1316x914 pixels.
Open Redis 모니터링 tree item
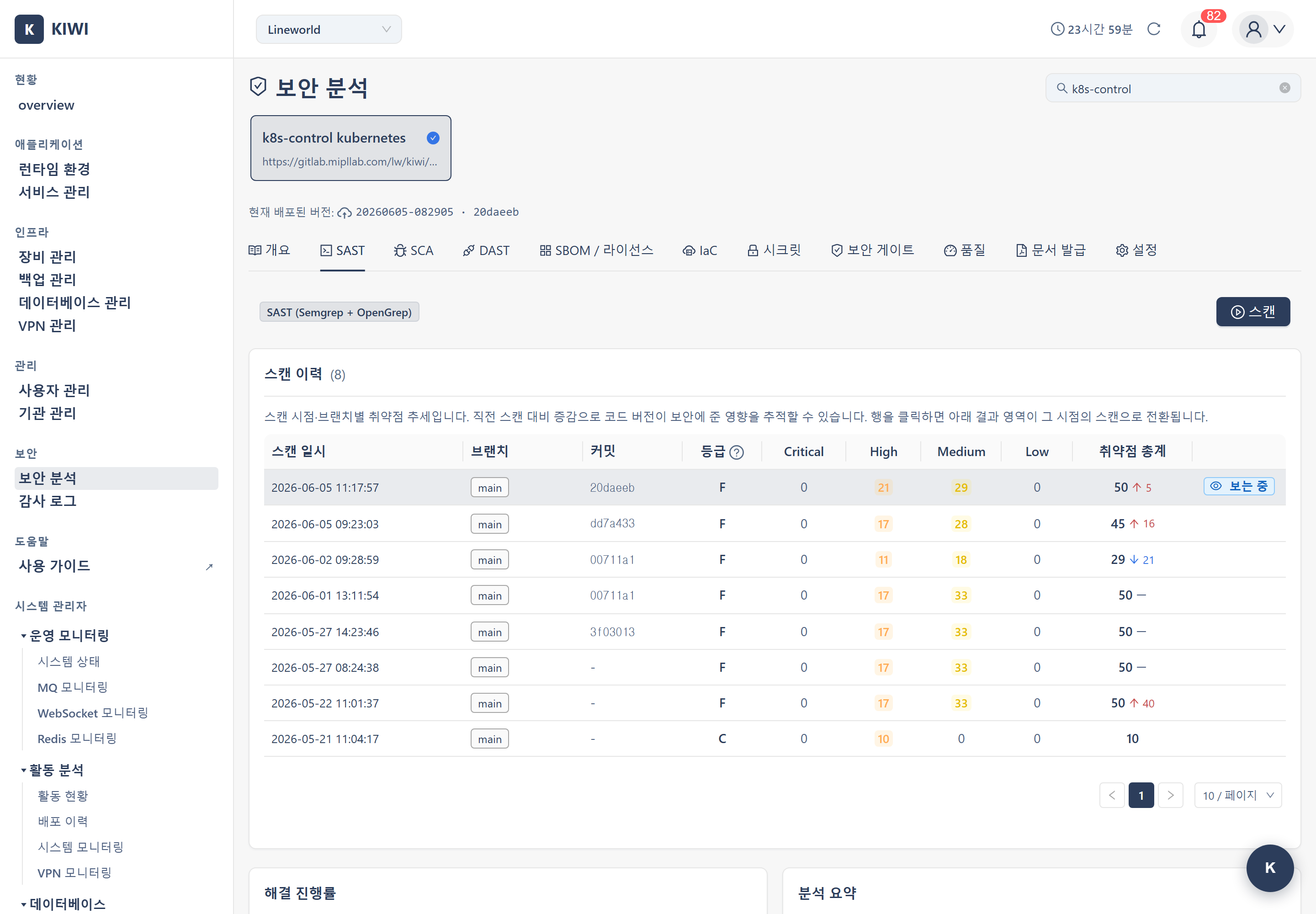(x=77, y=739)
